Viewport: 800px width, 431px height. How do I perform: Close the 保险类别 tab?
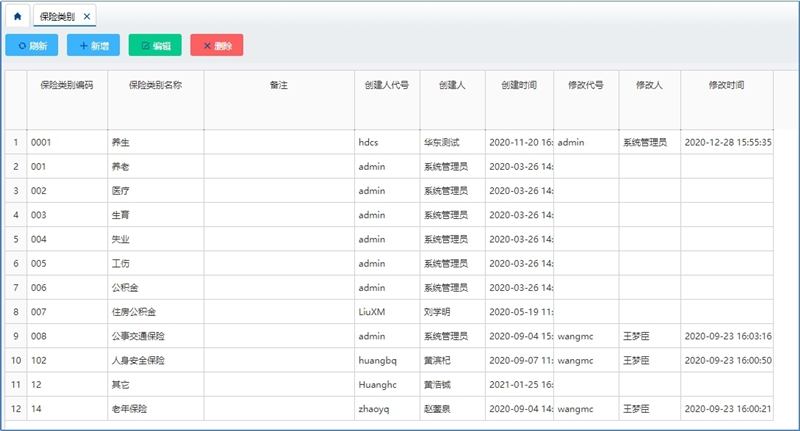[87, 17]
